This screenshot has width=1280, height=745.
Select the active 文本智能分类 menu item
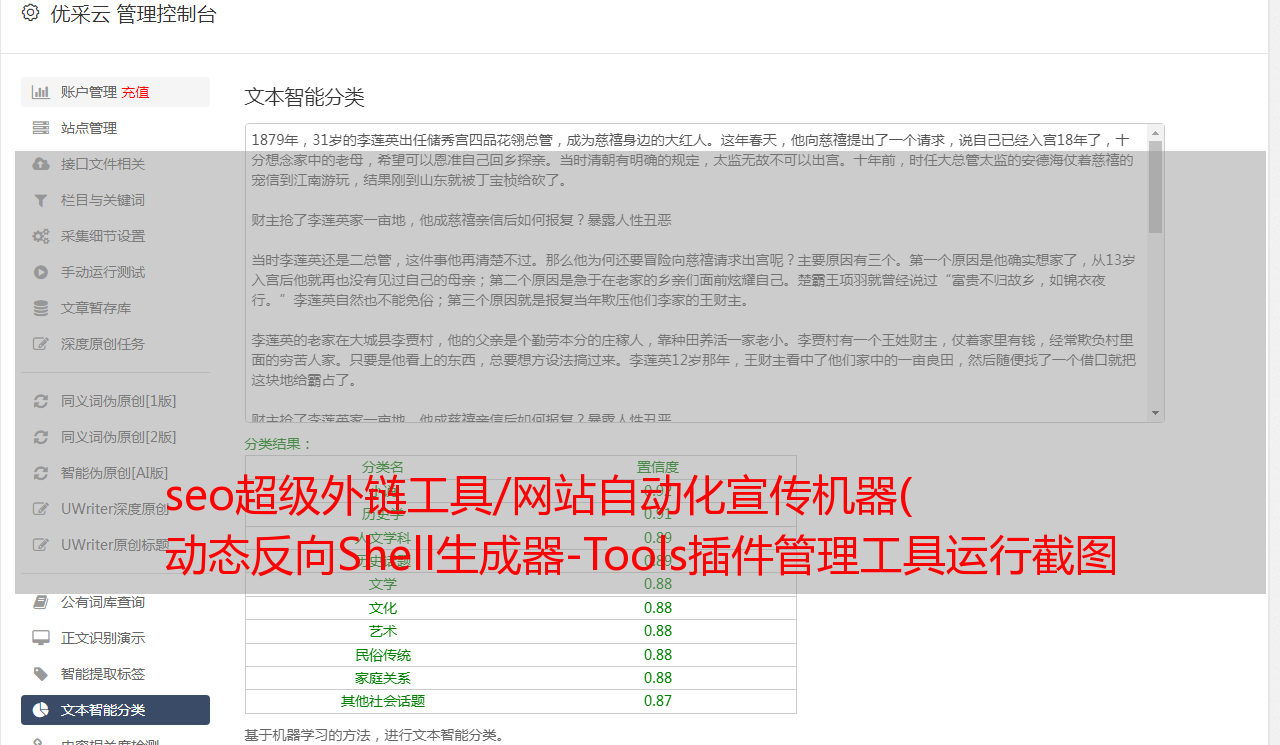point(115,710)
